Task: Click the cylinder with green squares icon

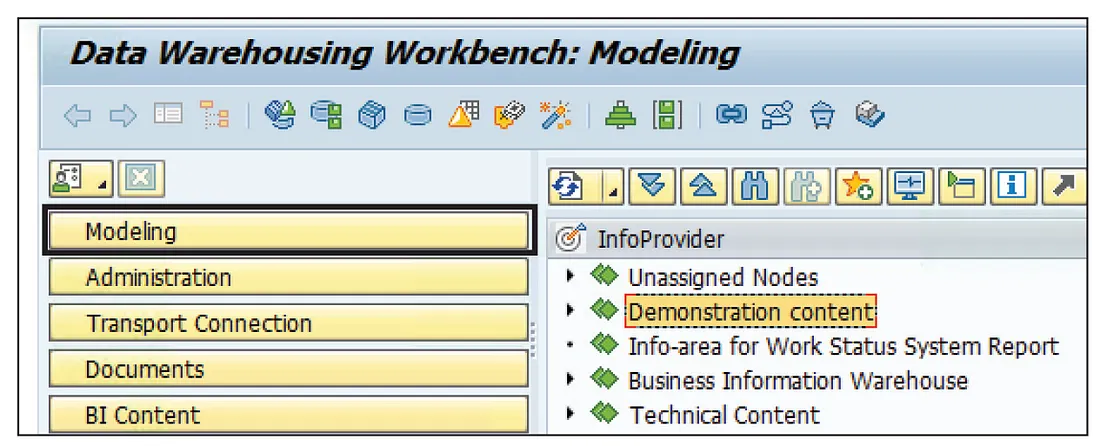Action: click(326, 115)
